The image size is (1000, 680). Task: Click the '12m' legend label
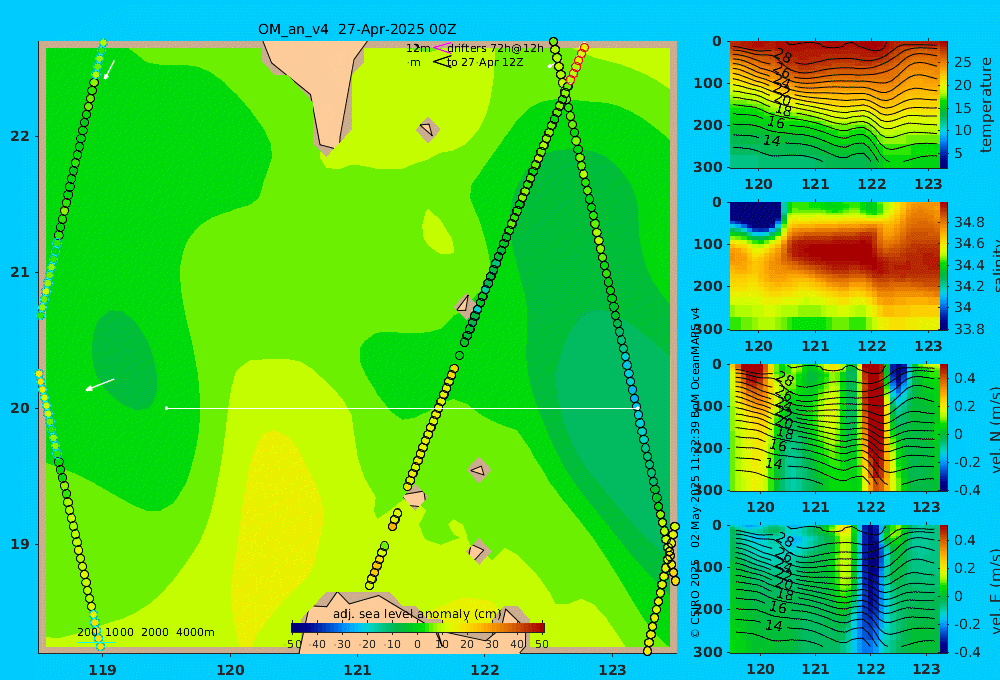(418, 48)
